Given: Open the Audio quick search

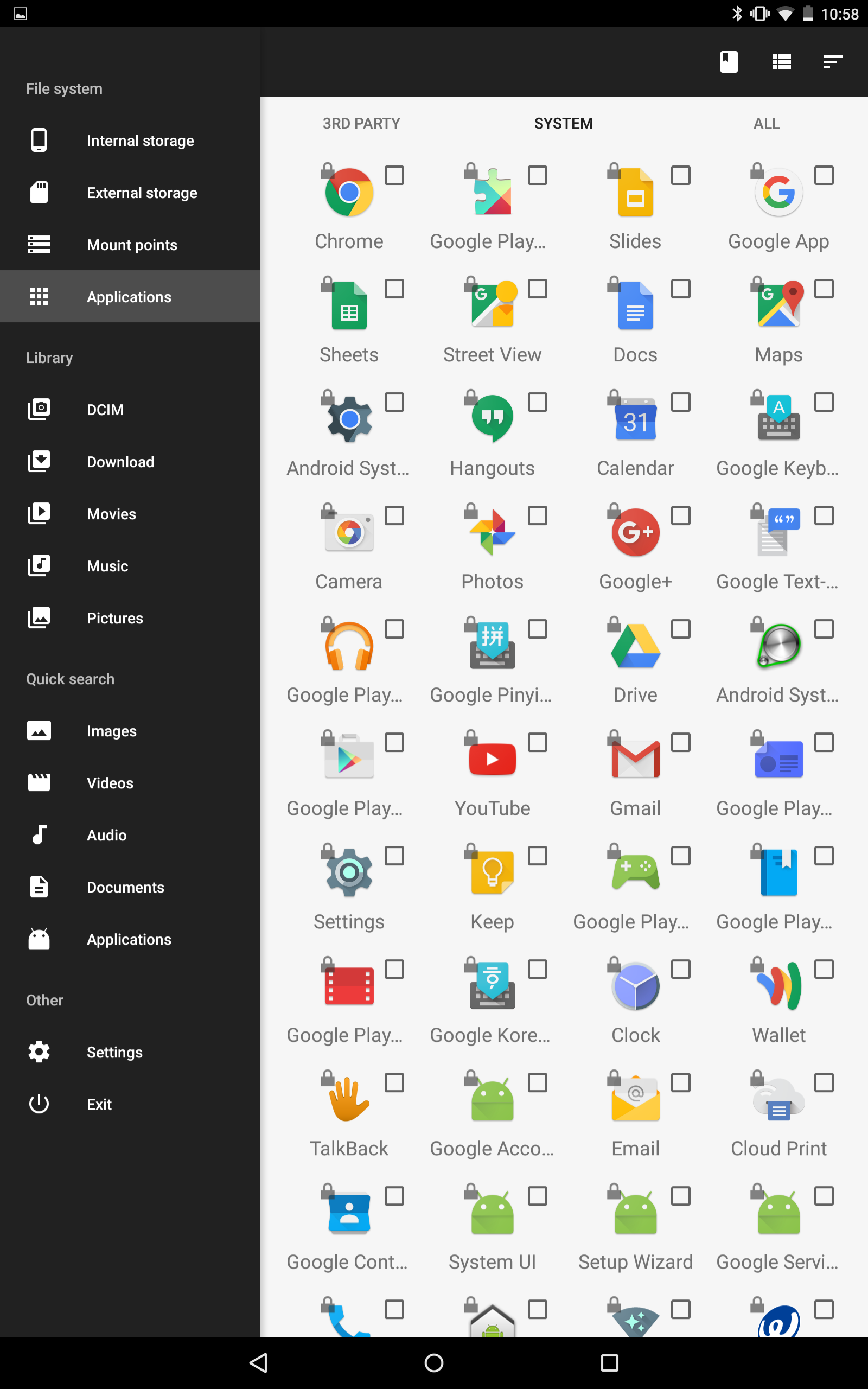Looking at the screenshot, I should click(x=130, y=835).
